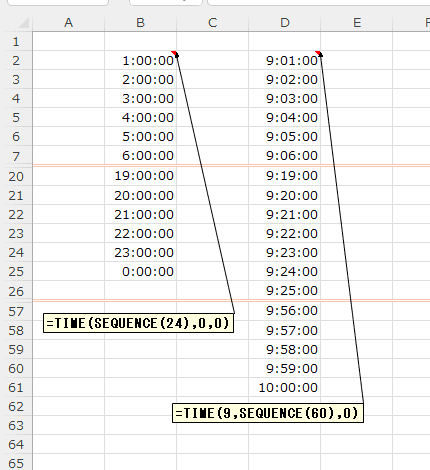Click the red comment indicator in cell B2
The width and height of the screenshot is (430, 470).
174,53
